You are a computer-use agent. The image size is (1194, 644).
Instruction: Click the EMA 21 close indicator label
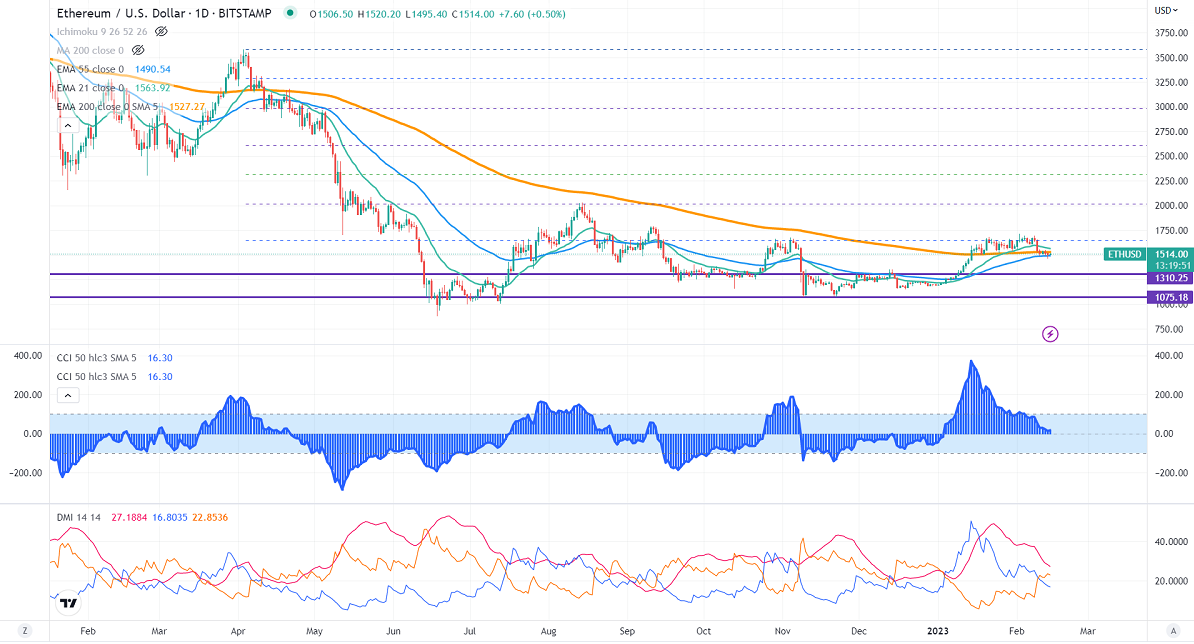coord(90,88)
